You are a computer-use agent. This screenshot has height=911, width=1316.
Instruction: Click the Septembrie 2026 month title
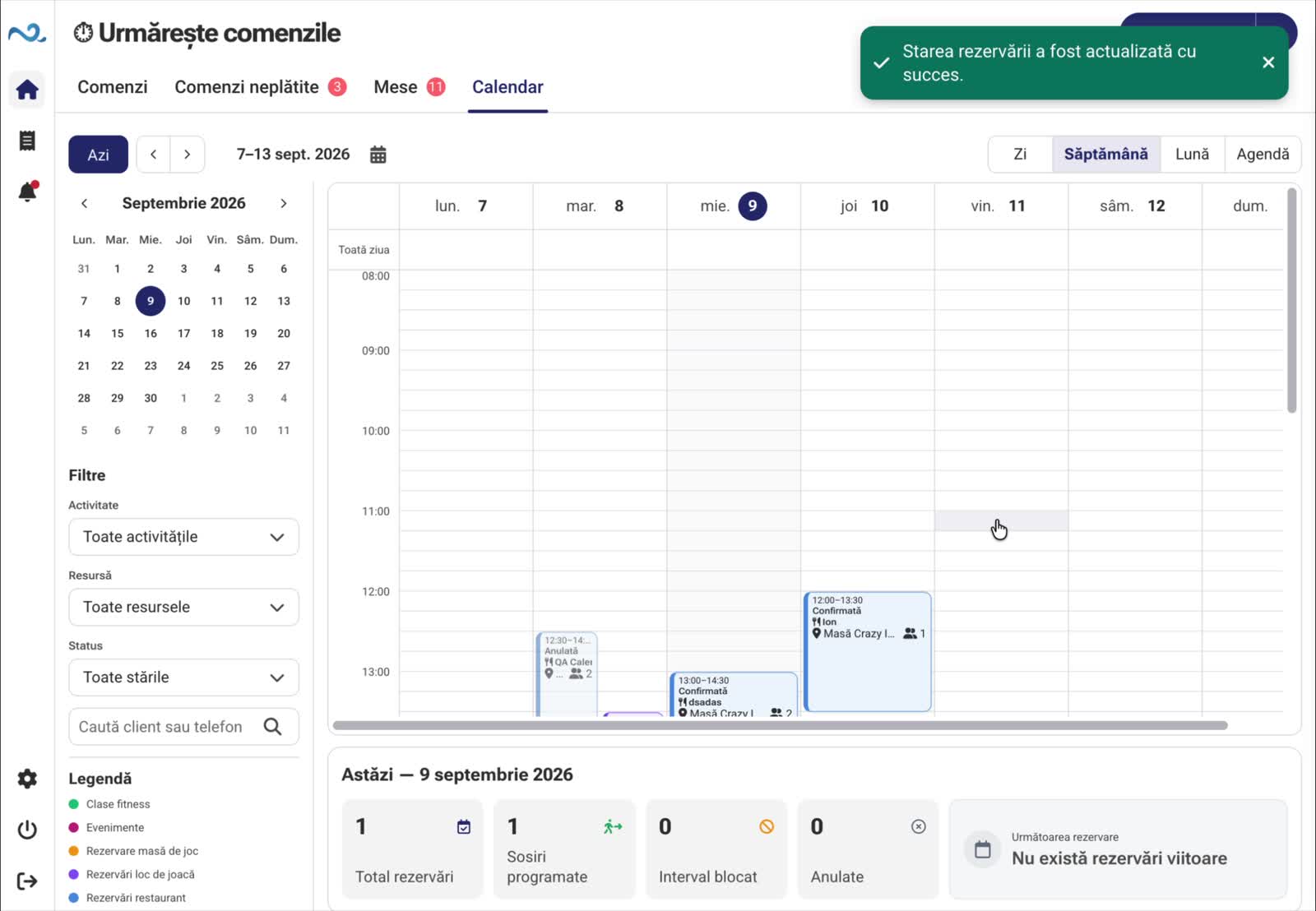(183, 203)
